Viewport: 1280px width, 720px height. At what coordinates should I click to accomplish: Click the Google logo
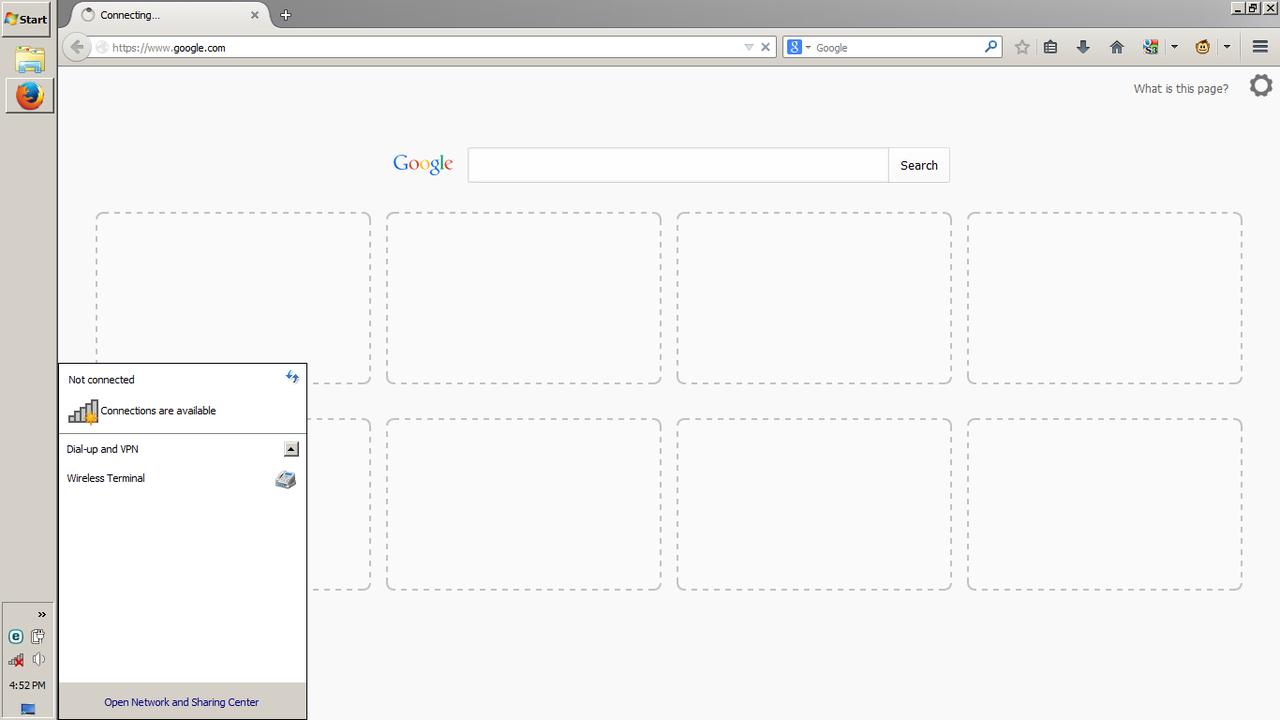423,164
